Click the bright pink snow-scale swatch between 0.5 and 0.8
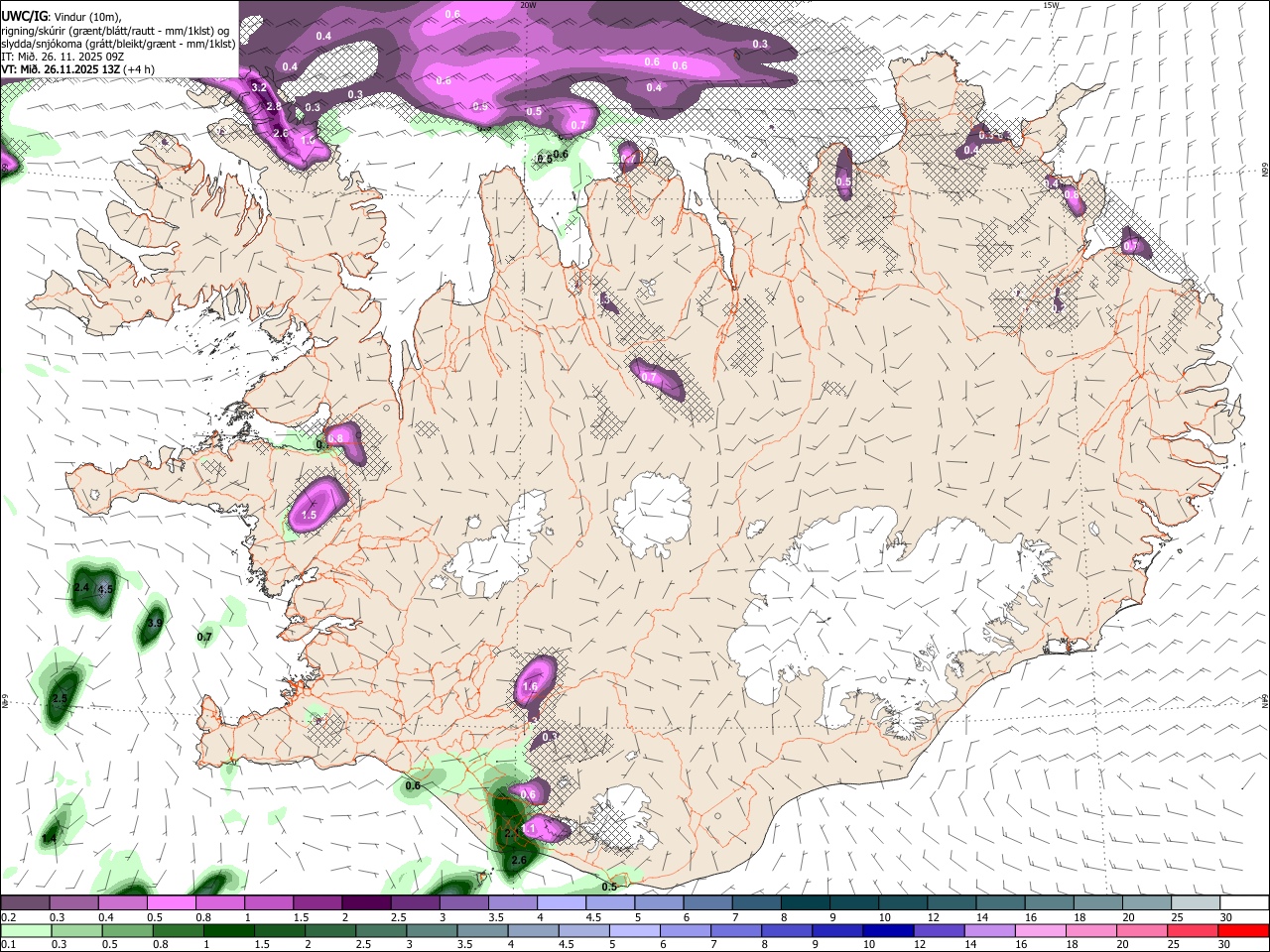1270x952 pixels. coord(171,903)
